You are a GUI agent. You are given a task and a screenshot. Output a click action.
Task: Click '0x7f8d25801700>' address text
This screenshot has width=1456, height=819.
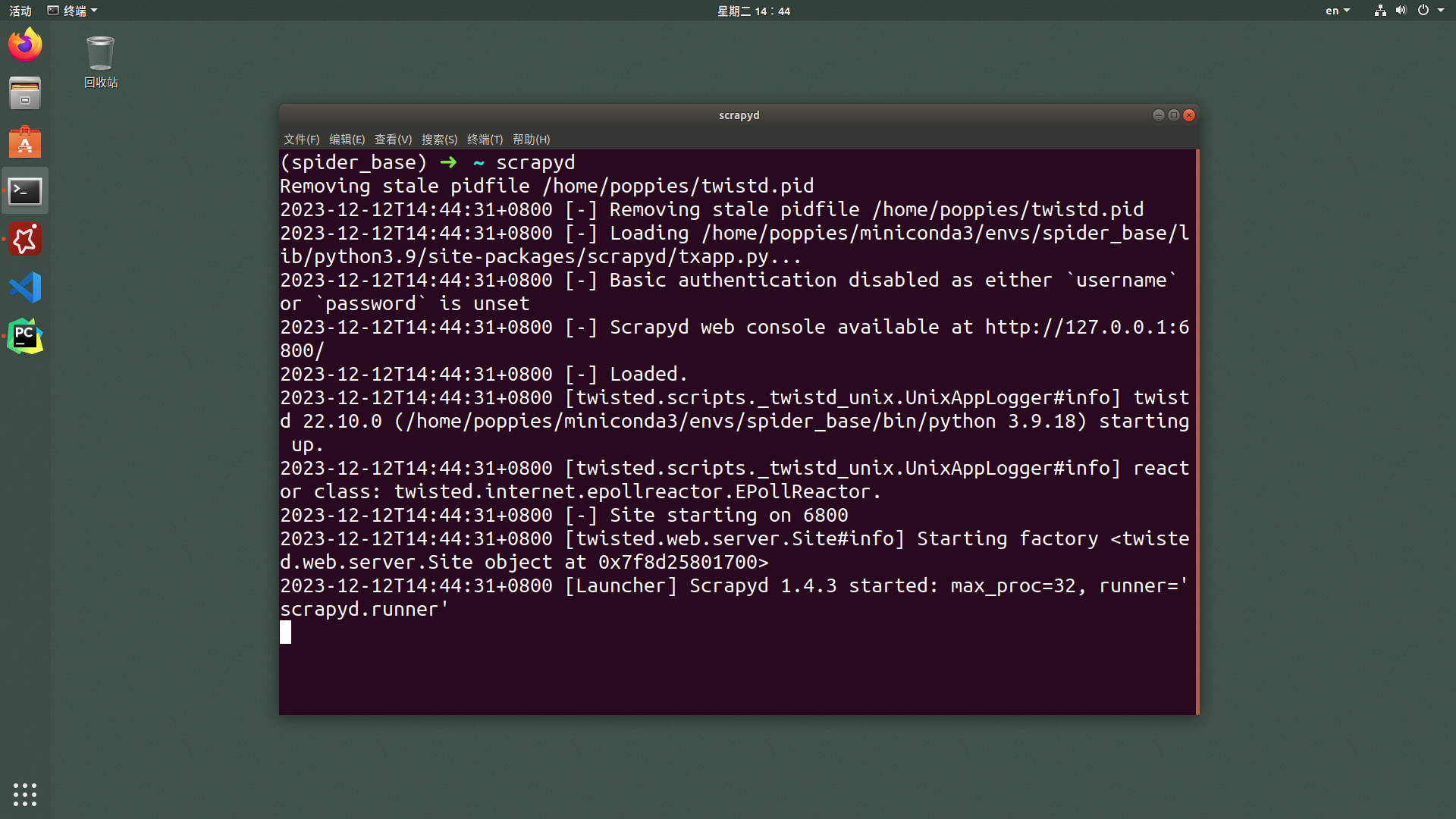[683, 562]
